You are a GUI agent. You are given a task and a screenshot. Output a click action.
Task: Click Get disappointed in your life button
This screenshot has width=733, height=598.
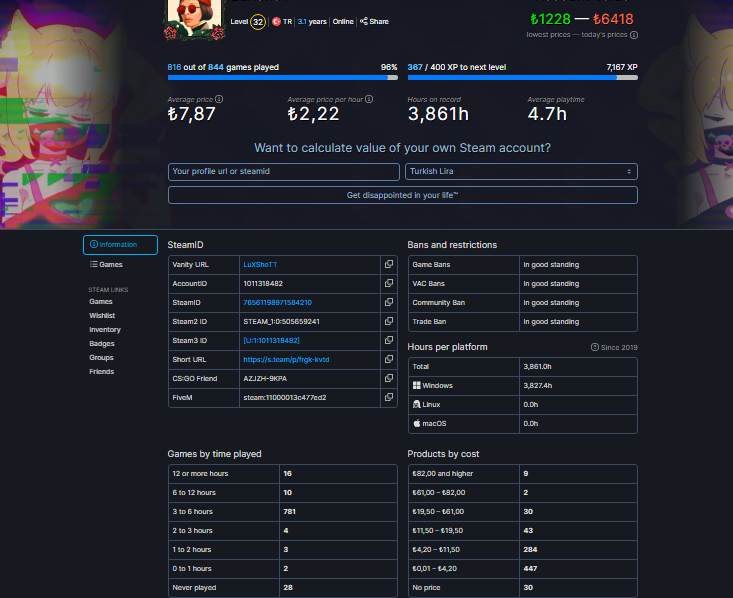[x=402, y=195]
